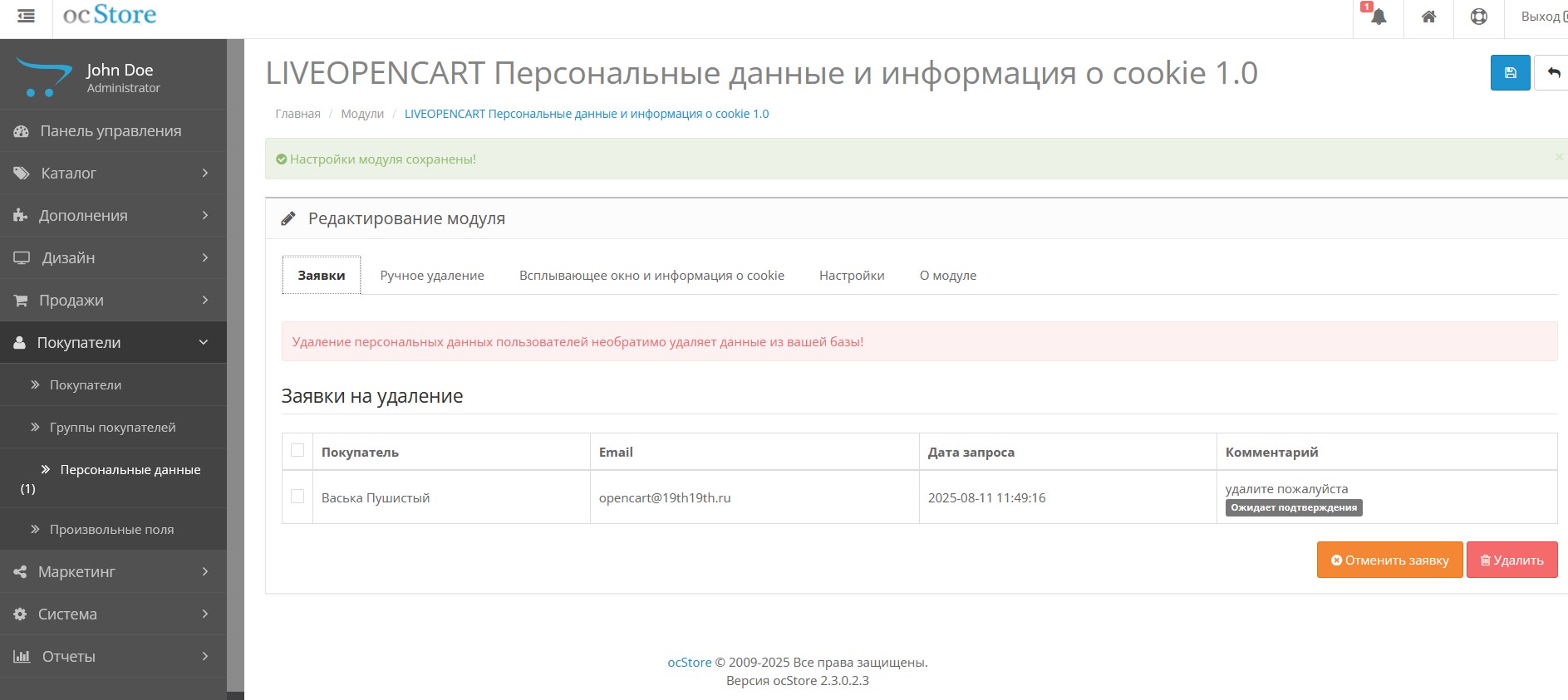Click the Дополнения puzzle icon

pyautogui.click(x=20, y=216)
